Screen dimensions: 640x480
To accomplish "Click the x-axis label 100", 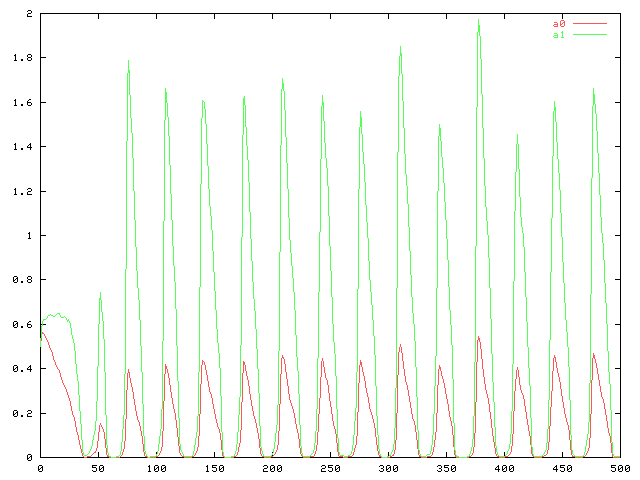I will pyautogui.click(x=156, y=469).
